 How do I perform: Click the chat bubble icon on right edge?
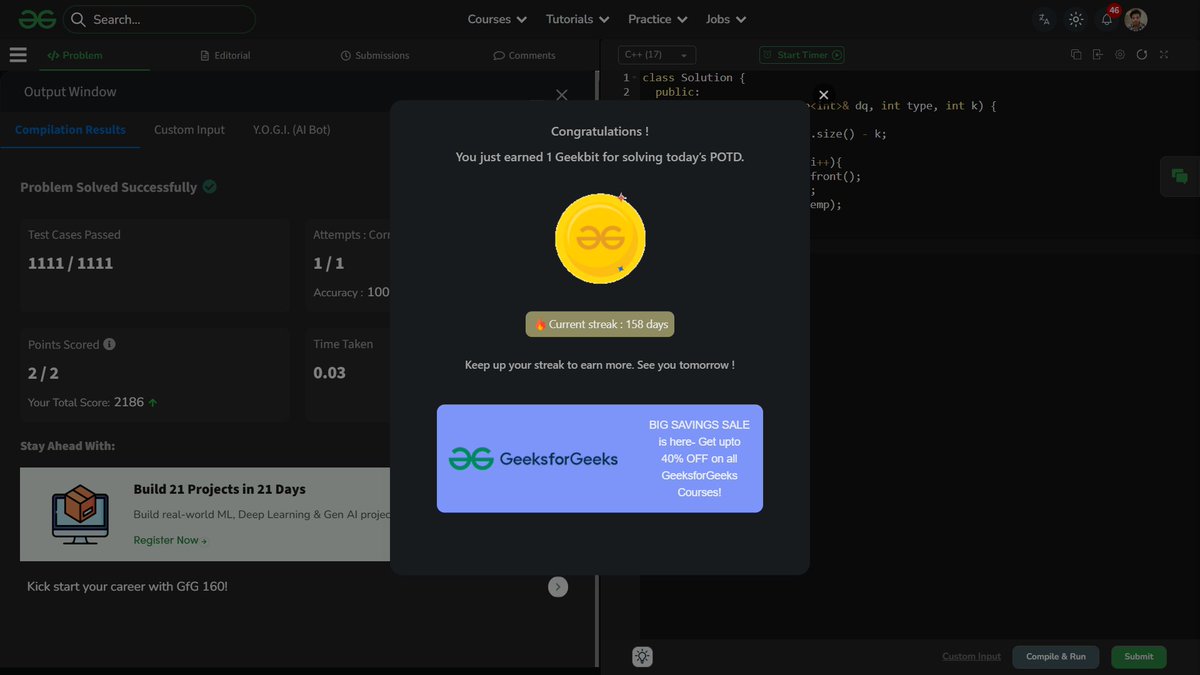[1180, 177]
